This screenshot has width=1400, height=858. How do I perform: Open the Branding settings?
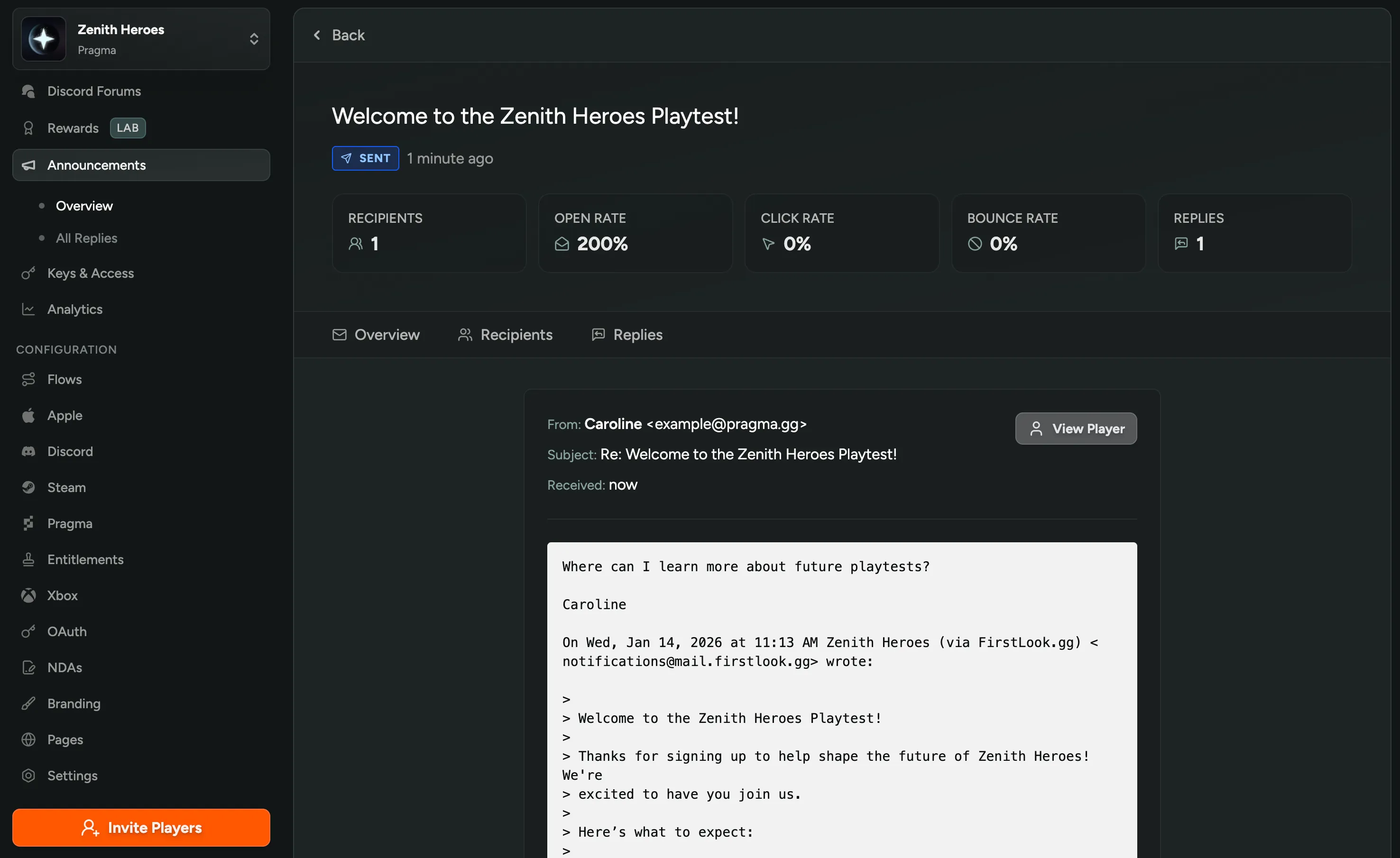coord(74,703)
